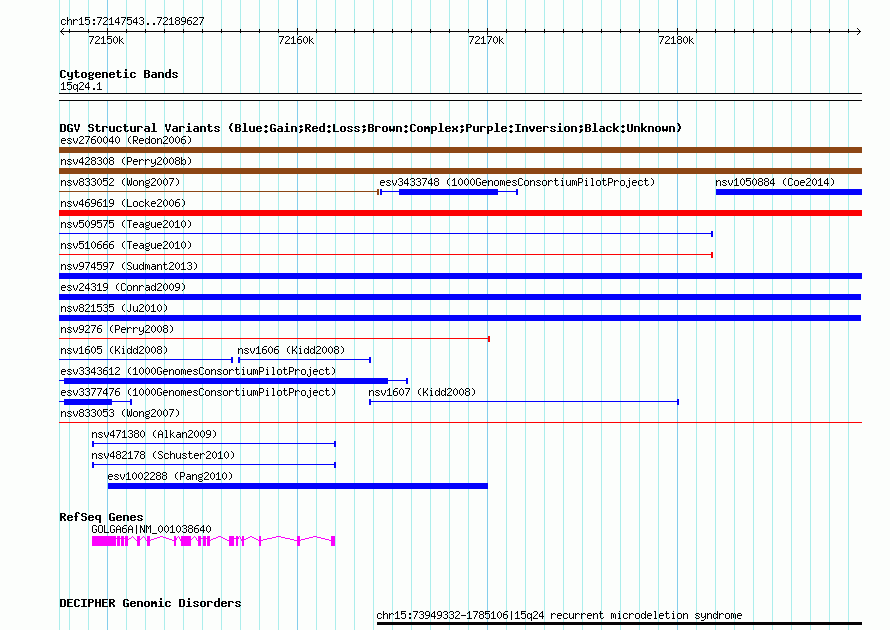Open variant nsv974597 (Sudmant2013) label
Viewport: 890px width, 630px height.
pos(129,266)
